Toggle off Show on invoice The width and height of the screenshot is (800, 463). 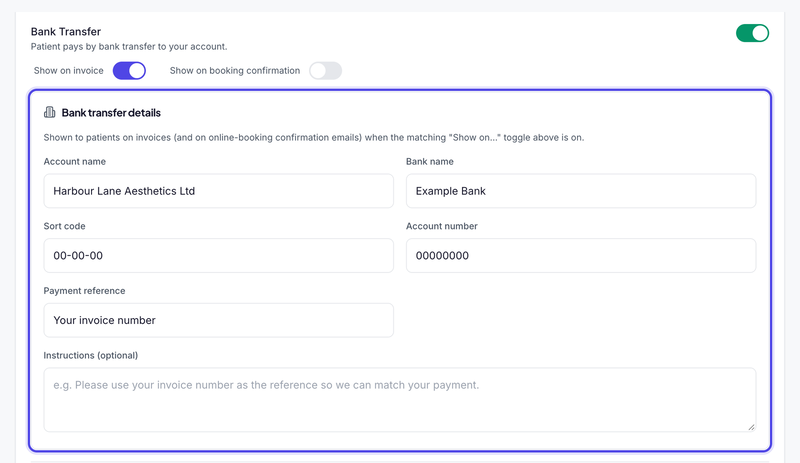point(129,70)
